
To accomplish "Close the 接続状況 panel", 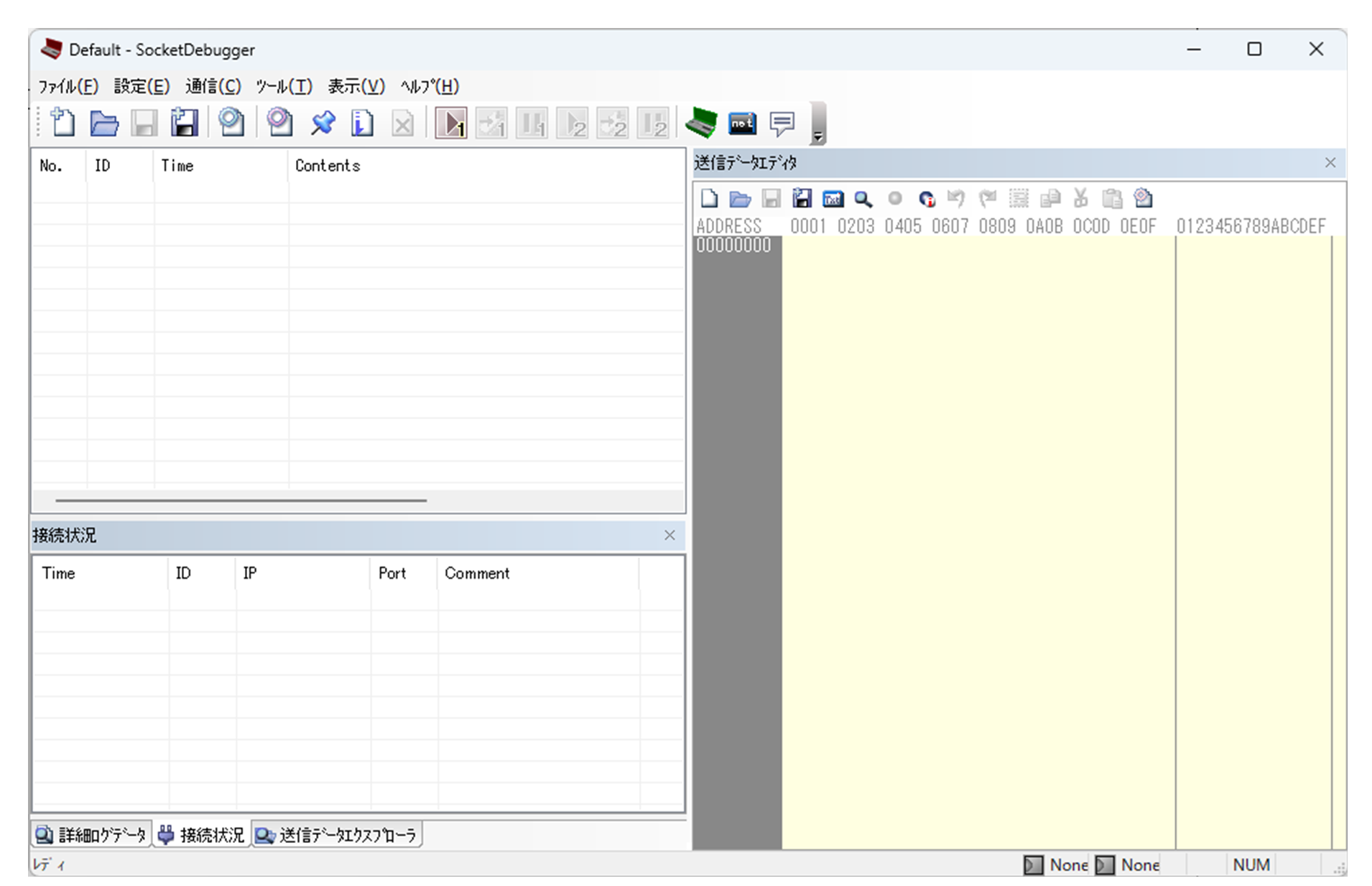I will click(669, 535).
